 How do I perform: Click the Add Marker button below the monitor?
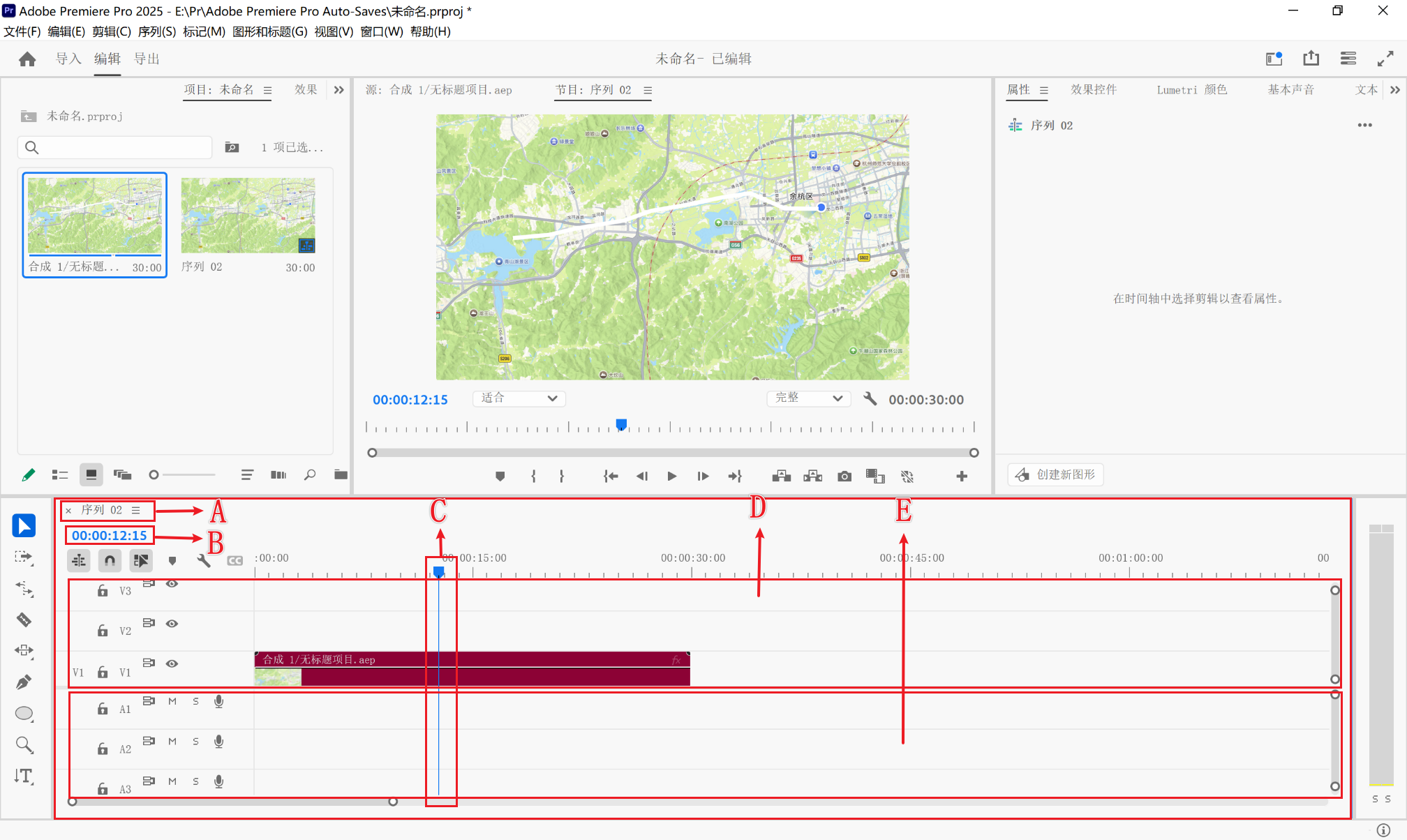tap(500, 476)
